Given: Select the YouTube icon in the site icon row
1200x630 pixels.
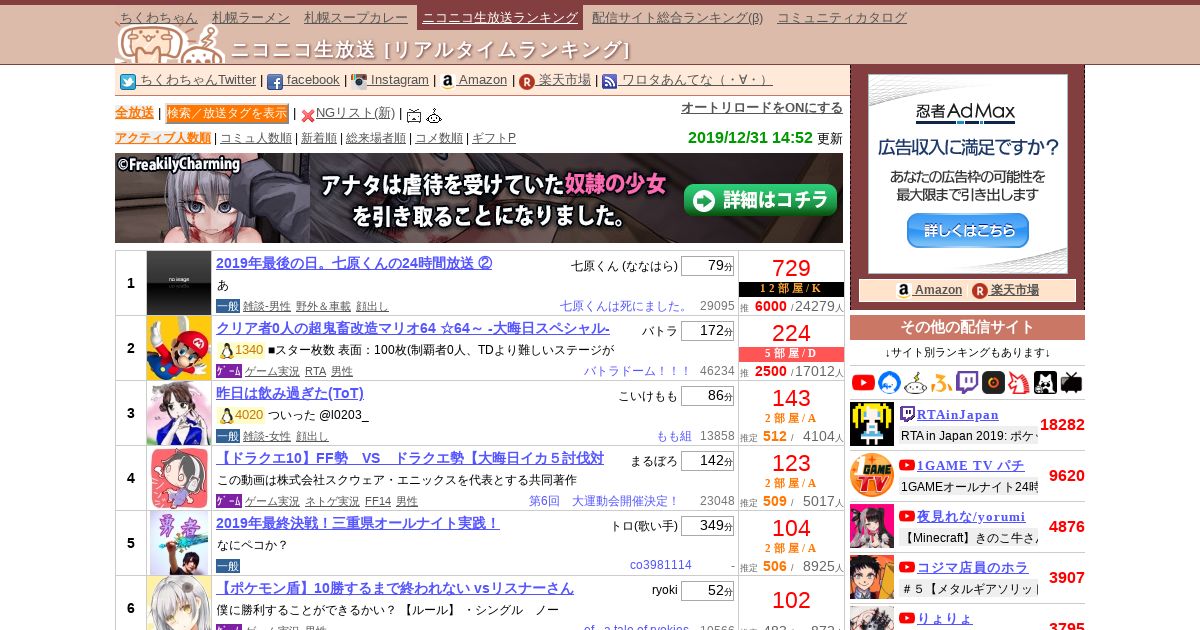Looking at the screenshot, I should click(x=863, y=383).
